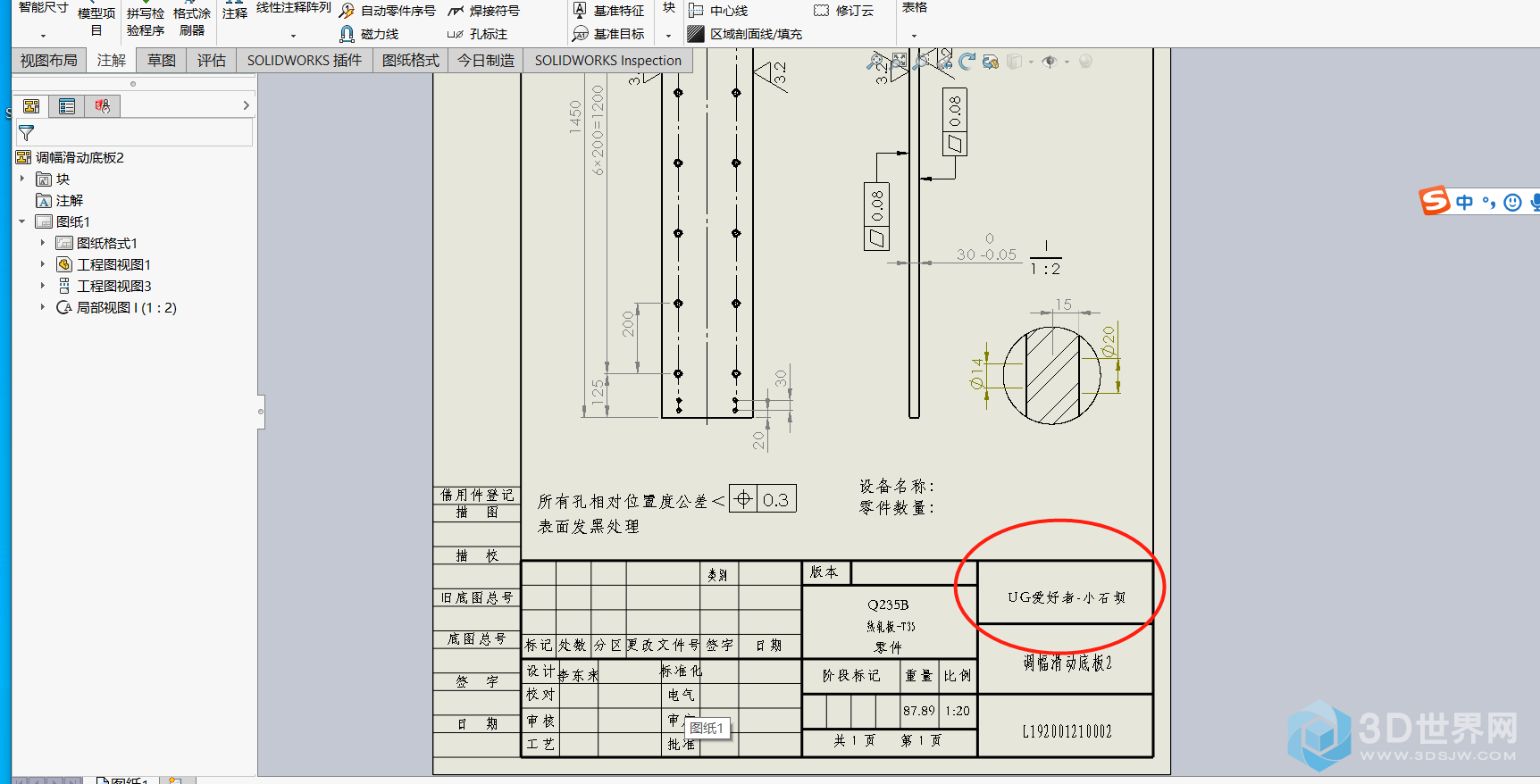1540x784 pixels.
Task: Click the Rotate view arrow icon
Action: [967, 61]
